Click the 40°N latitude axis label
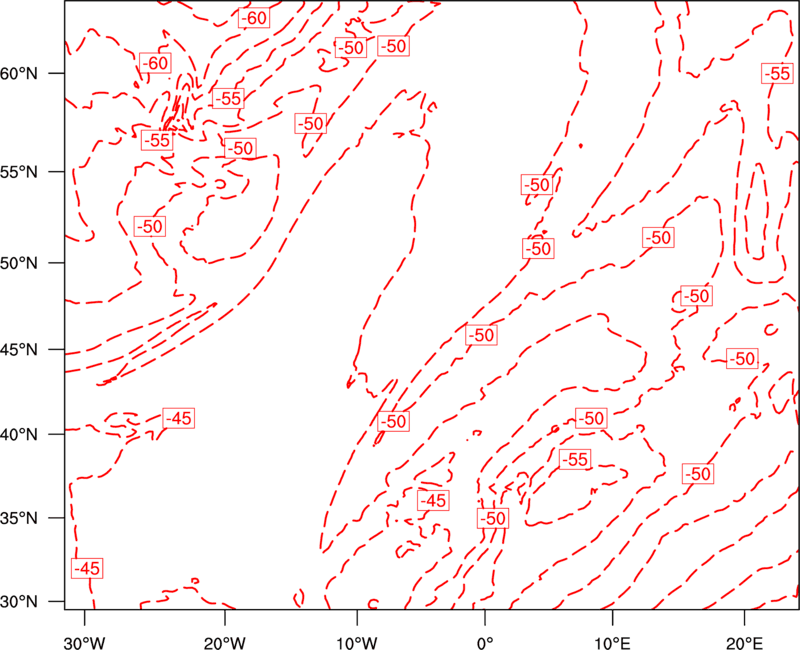 pyautogui.click(x=19, y=434)
